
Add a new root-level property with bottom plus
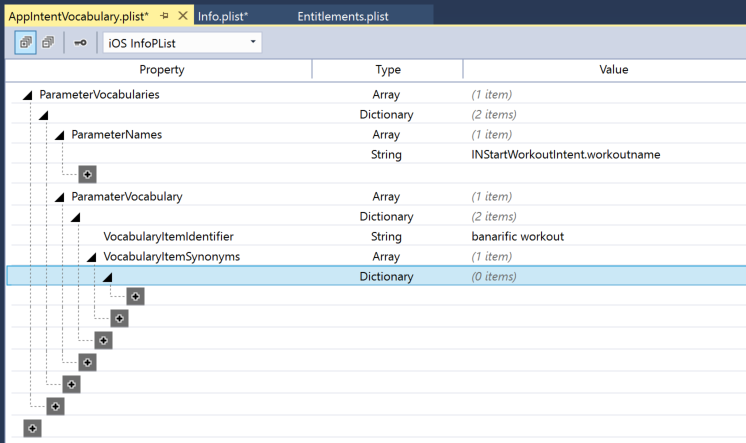[x=32, y=428]
